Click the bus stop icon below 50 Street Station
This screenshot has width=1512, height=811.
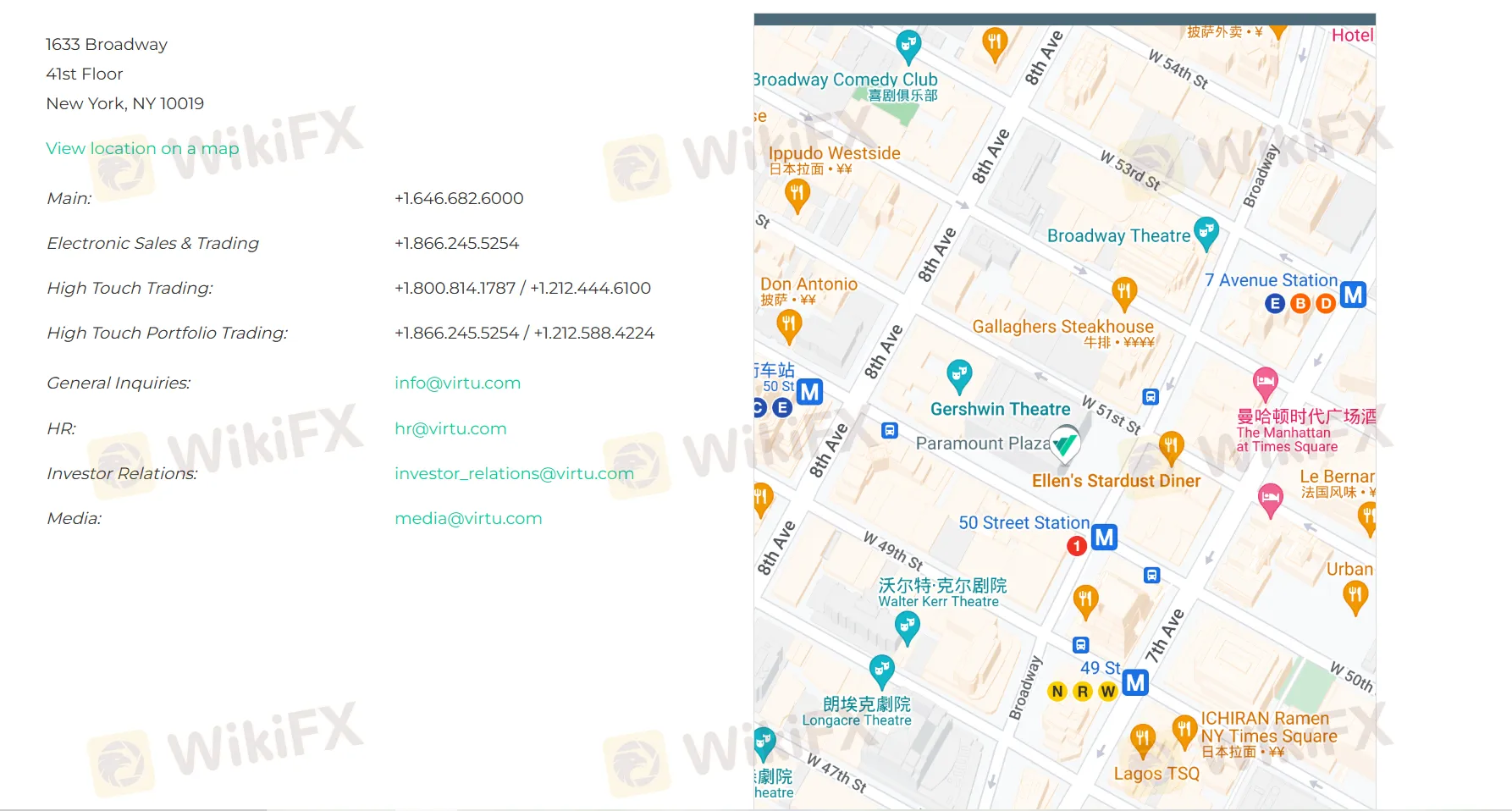1152,575
